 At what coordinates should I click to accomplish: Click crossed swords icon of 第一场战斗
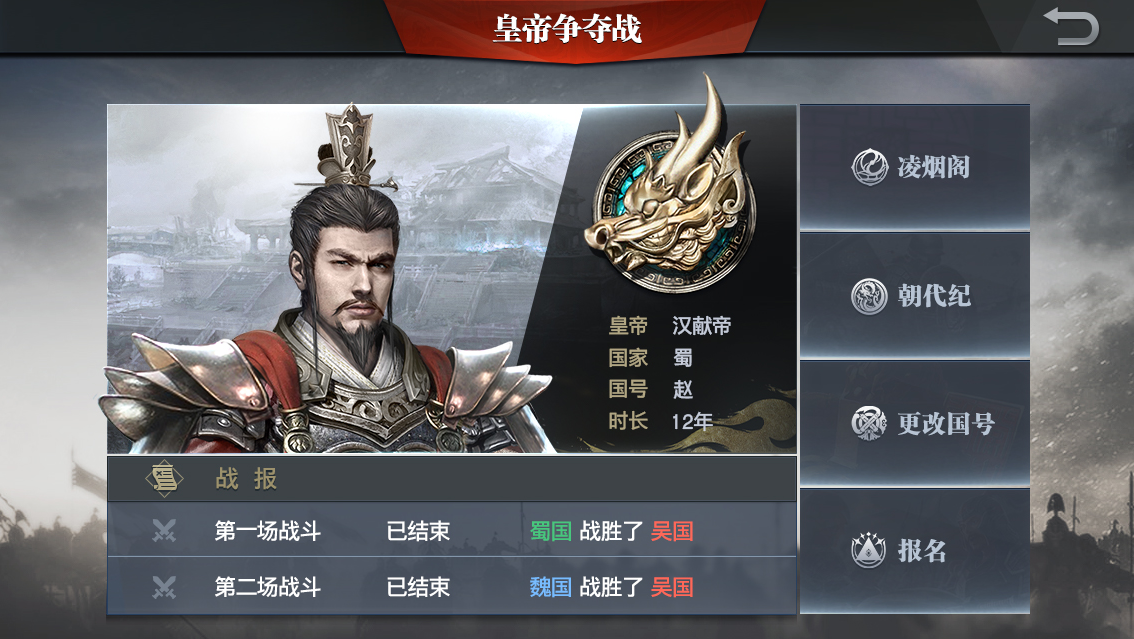pos(164,531)
